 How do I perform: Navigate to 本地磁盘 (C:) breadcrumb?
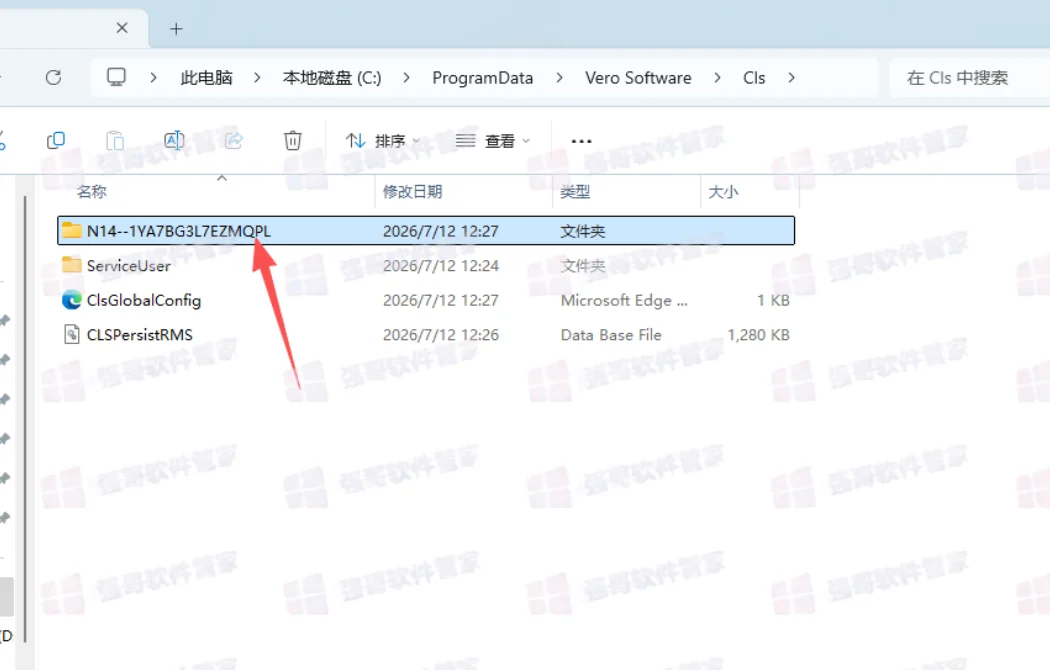coord(332,78)
